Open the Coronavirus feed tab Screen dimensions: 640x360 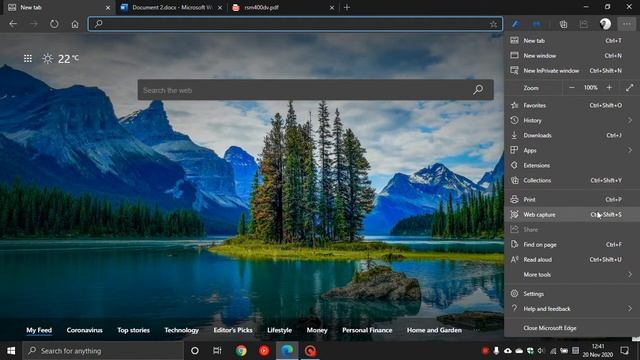[x=84, y=330]
